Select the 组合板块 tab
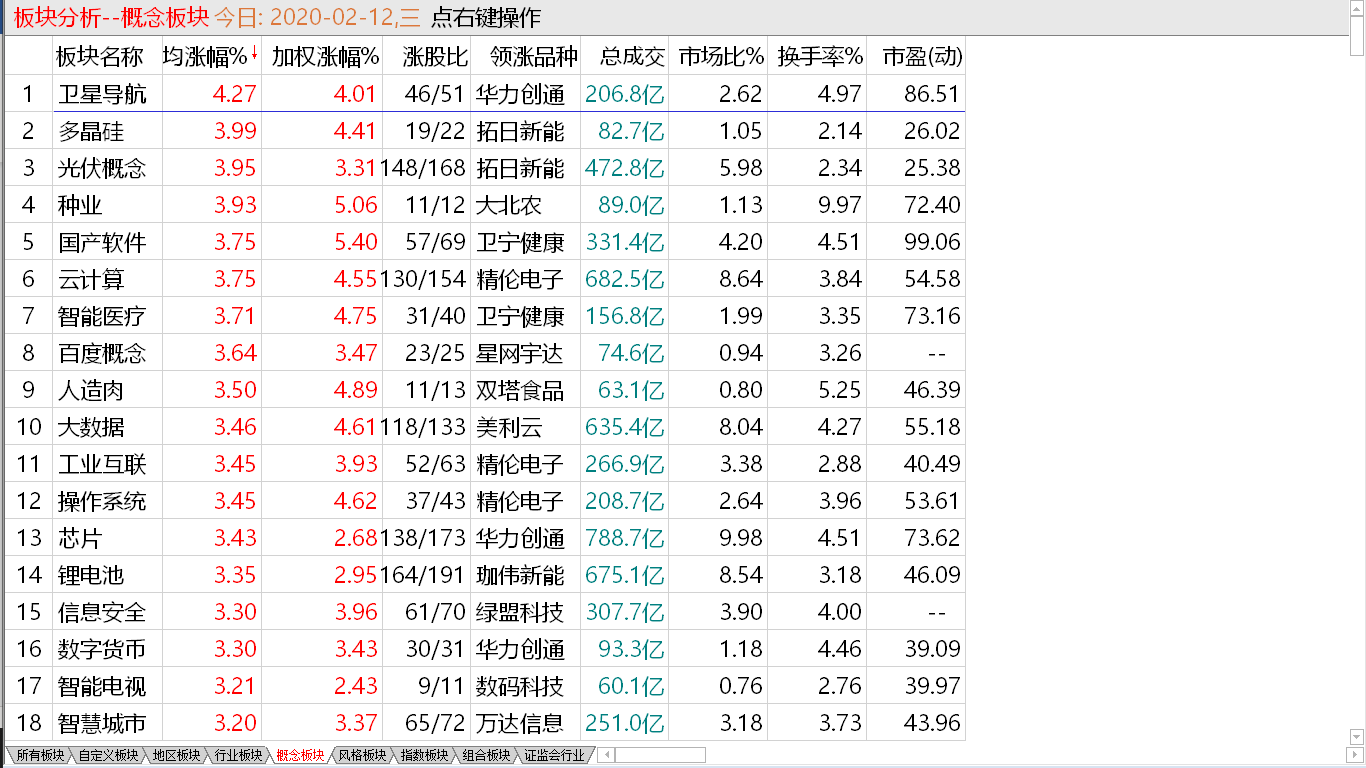 [486, 756]
